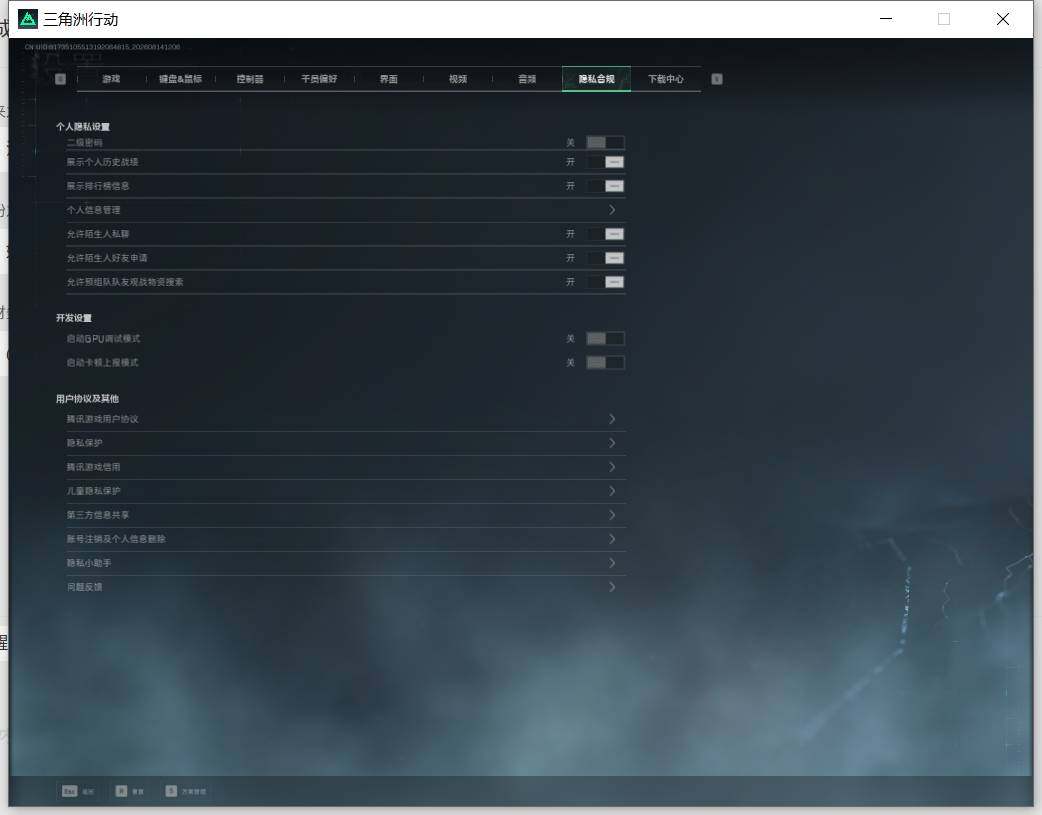Viewport: 1042px width, 815px height.
Task: Click the next-tab key icon right of 下载中心
Action: coord(716,79)
